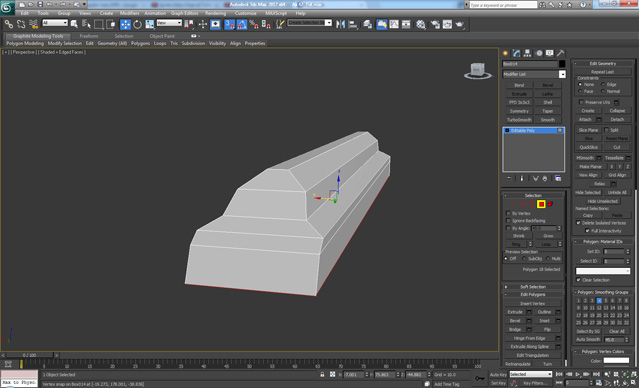Select Edge sub-object level icon
Viewport: 639px width, 388px height.
click(x=523, y=204)
